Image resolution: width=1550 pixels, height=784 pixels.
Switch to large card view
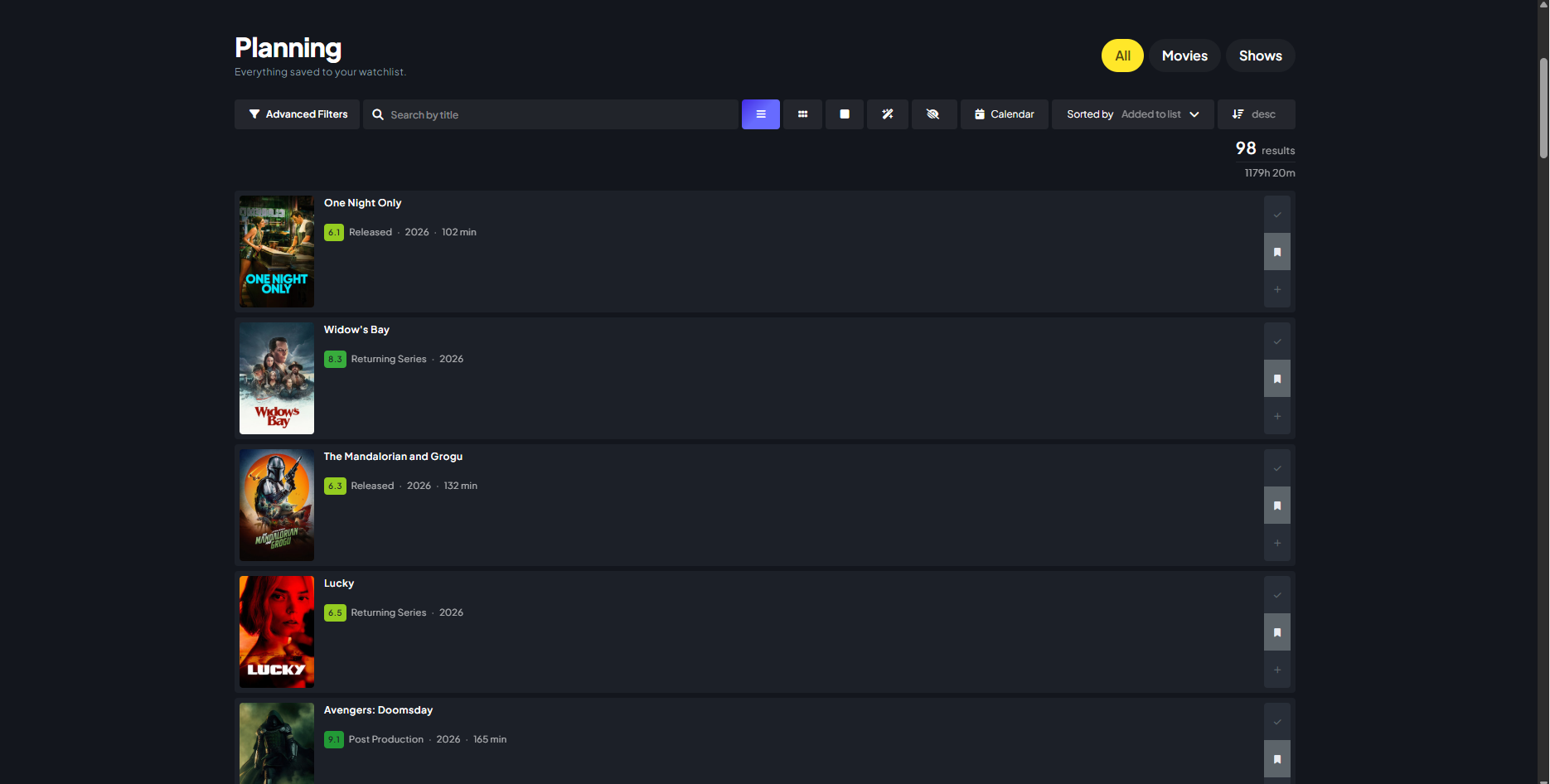[x=845, y=114]
